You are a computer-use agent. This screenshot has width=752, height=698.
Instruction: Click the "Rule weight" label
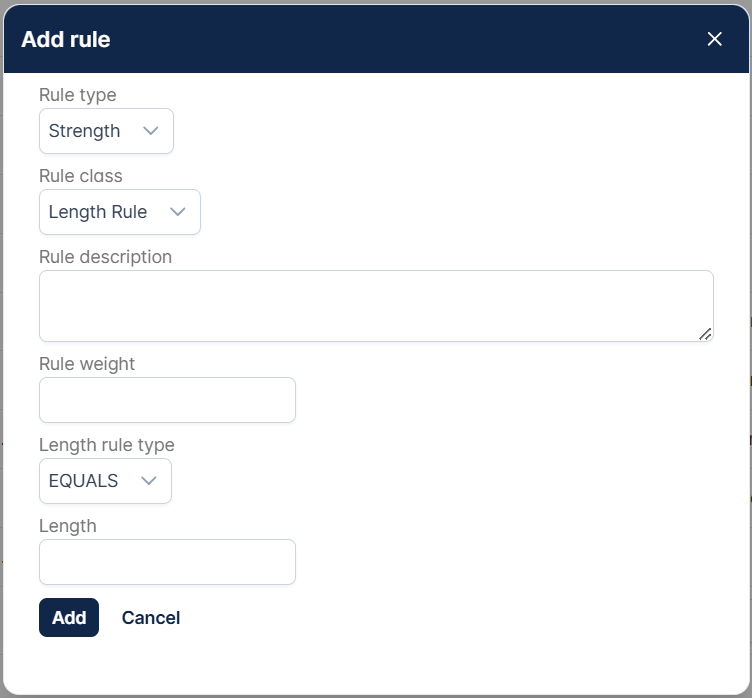[x=87, y=364]
